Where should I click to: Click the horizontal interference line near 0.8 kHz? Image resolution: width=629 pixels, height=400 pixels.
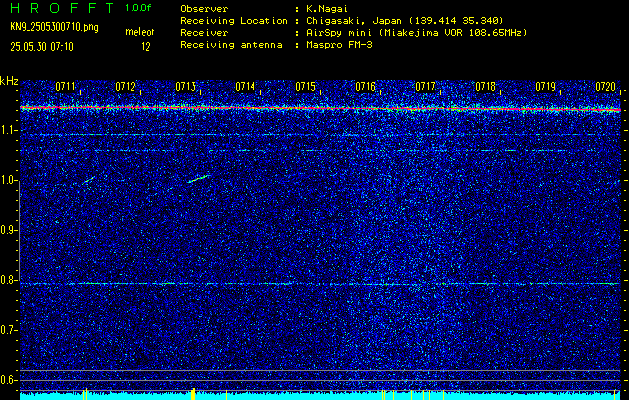pos(320,284)
